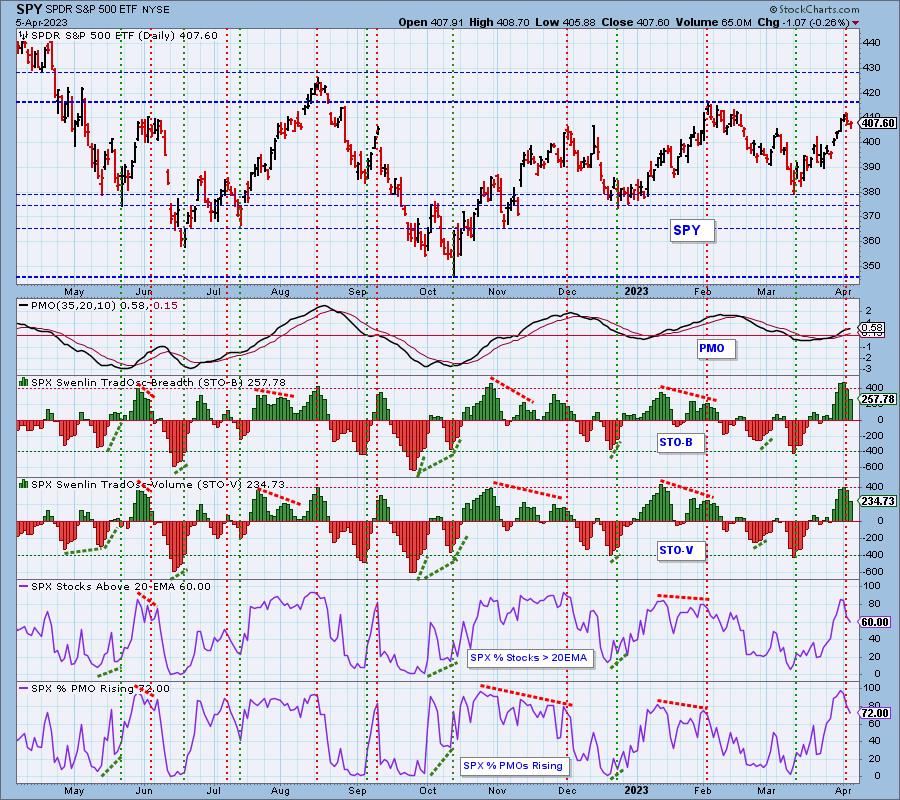Click the 'Oct' label on upper date axis
900x800 pixels.
click(x=428, y=292)
